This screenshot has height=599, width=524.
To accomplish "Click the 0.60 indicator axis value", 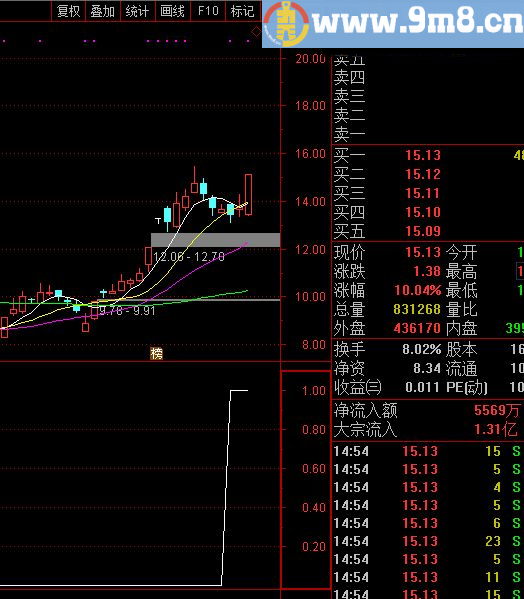I will pyautogui.click(x=314, y=469).
